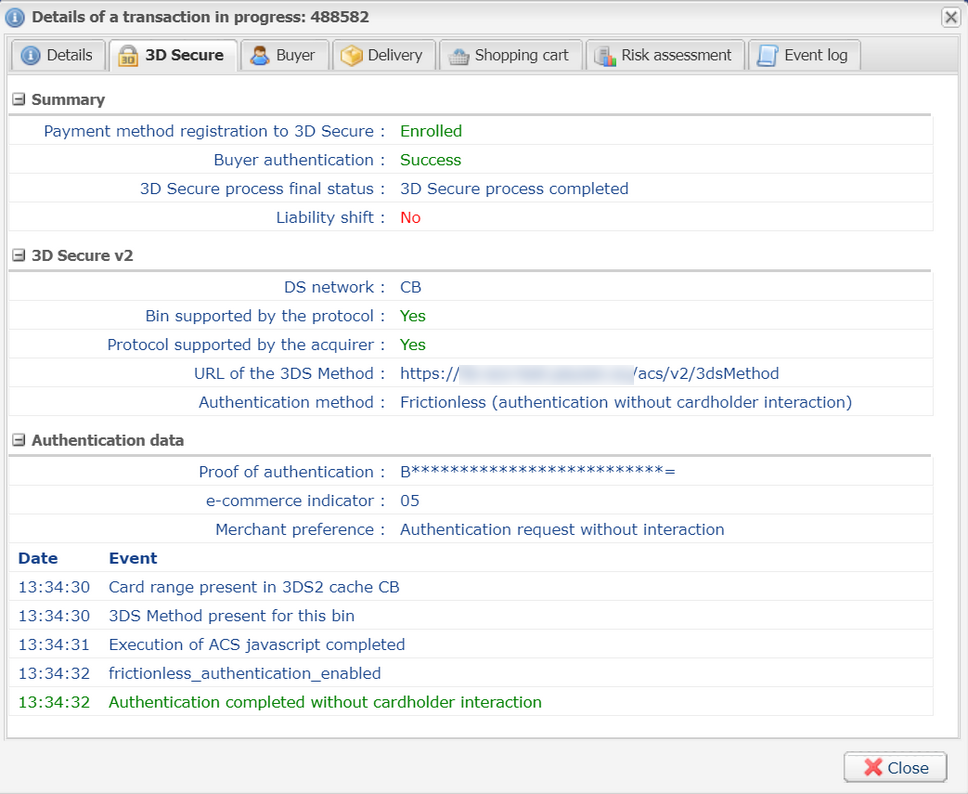Click the e-commerce indicator '05' value
This screenshot has height=794, width=968.
click(x=410, y=501)
